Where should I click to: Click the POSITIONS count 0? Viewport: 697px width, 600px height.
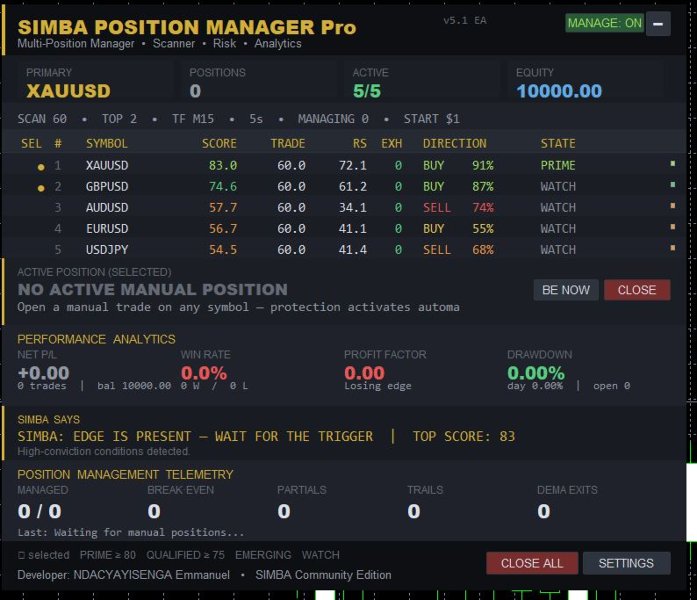click(195, 91)
